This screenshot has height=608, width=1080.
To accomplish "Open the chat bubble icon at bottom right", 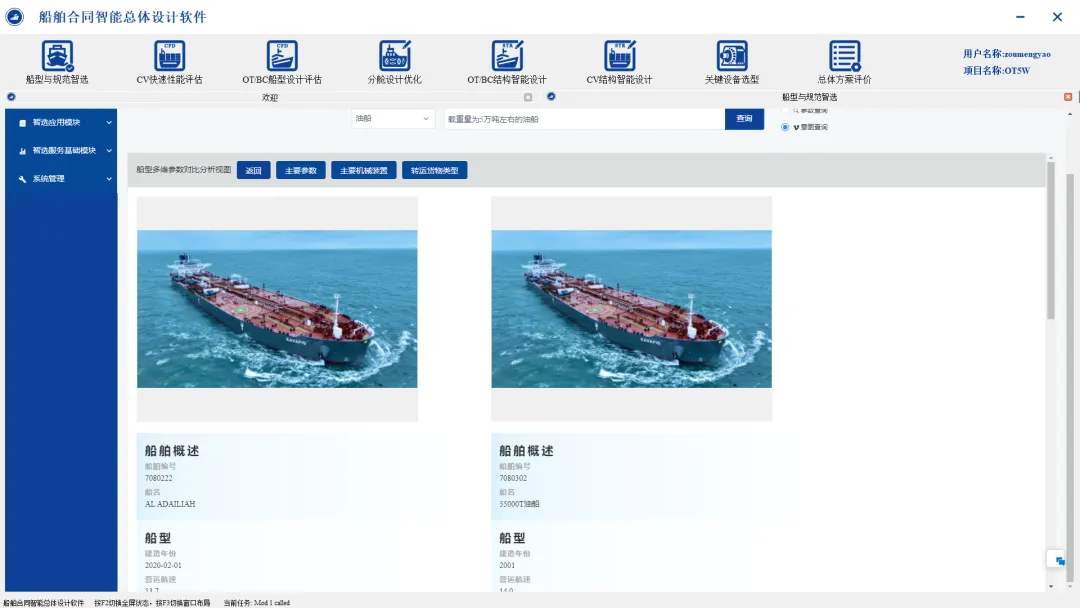I will pos(1059,561).
